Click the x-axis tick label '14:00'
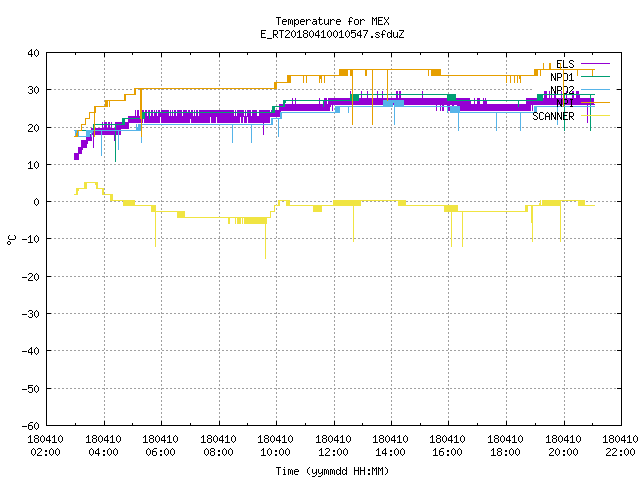The image size is (640, 480). [391, 452]
